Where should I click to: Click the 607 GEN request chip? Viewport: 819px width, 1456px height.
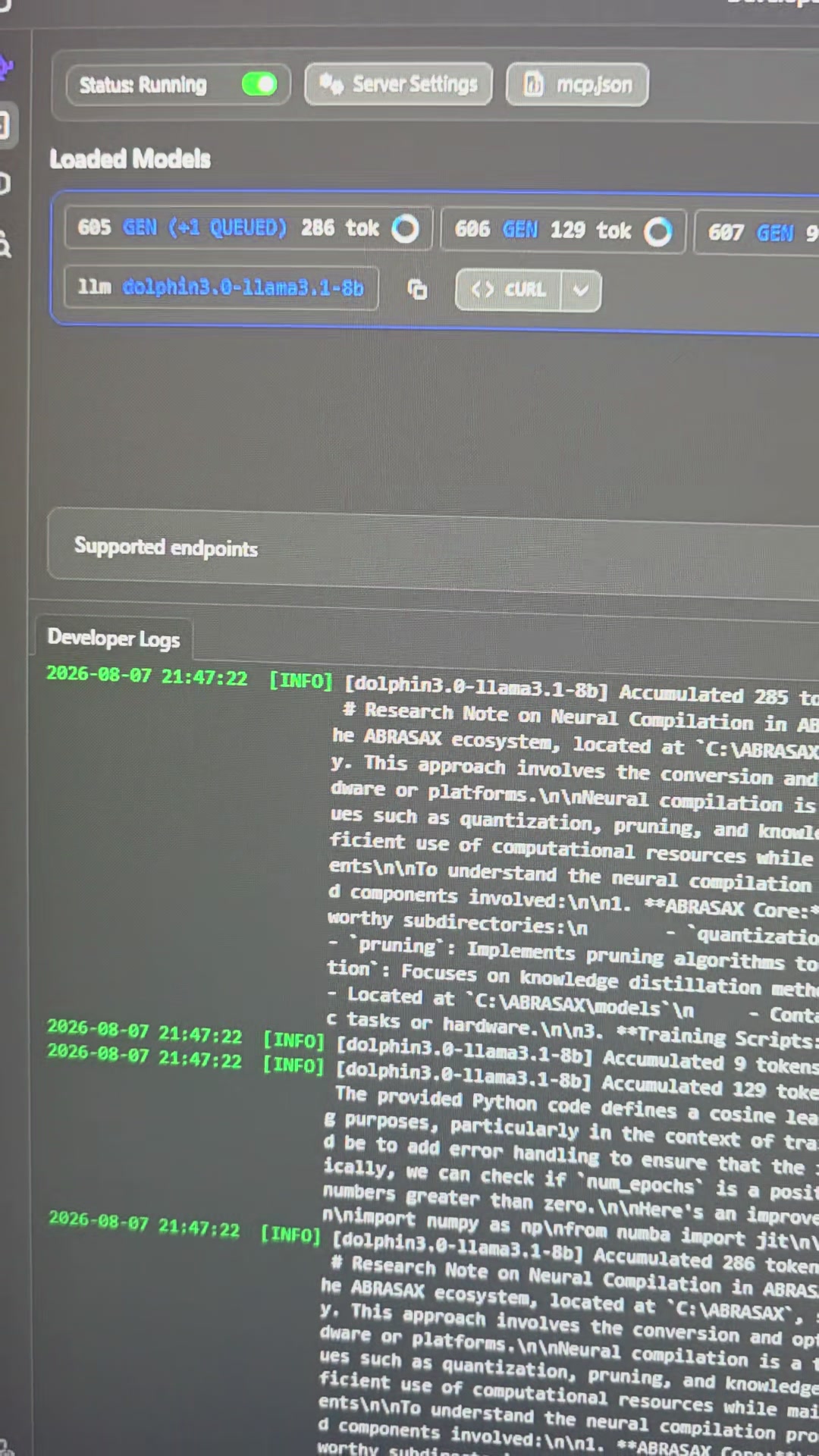(x=757, y=232)
